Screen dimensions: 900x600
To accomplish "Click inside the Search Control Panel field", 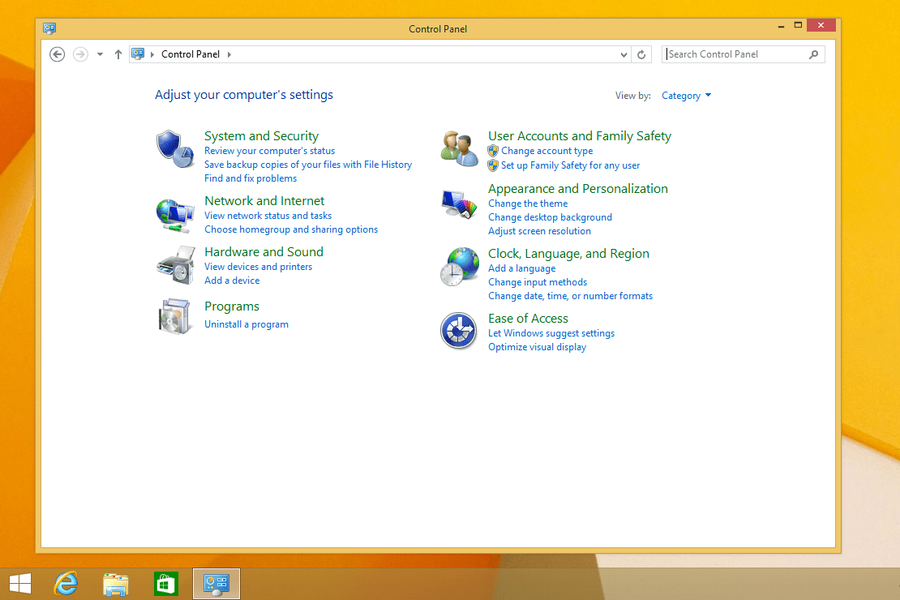I will click(x=735, y=55).
